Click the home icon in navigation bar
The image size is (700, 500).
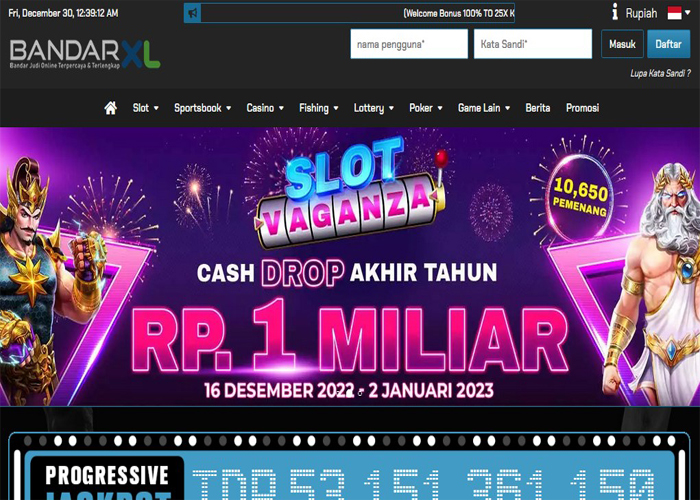coord(110,108)
